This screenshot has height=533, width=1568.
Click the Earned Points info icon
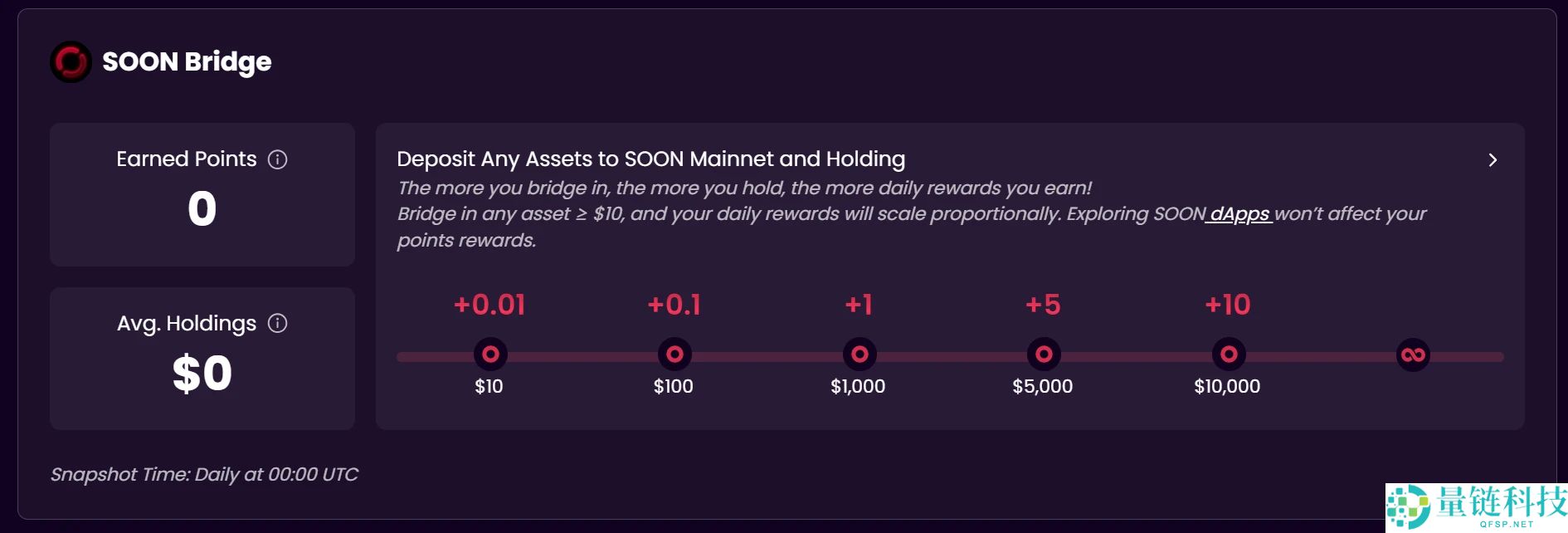coord(277,159)
